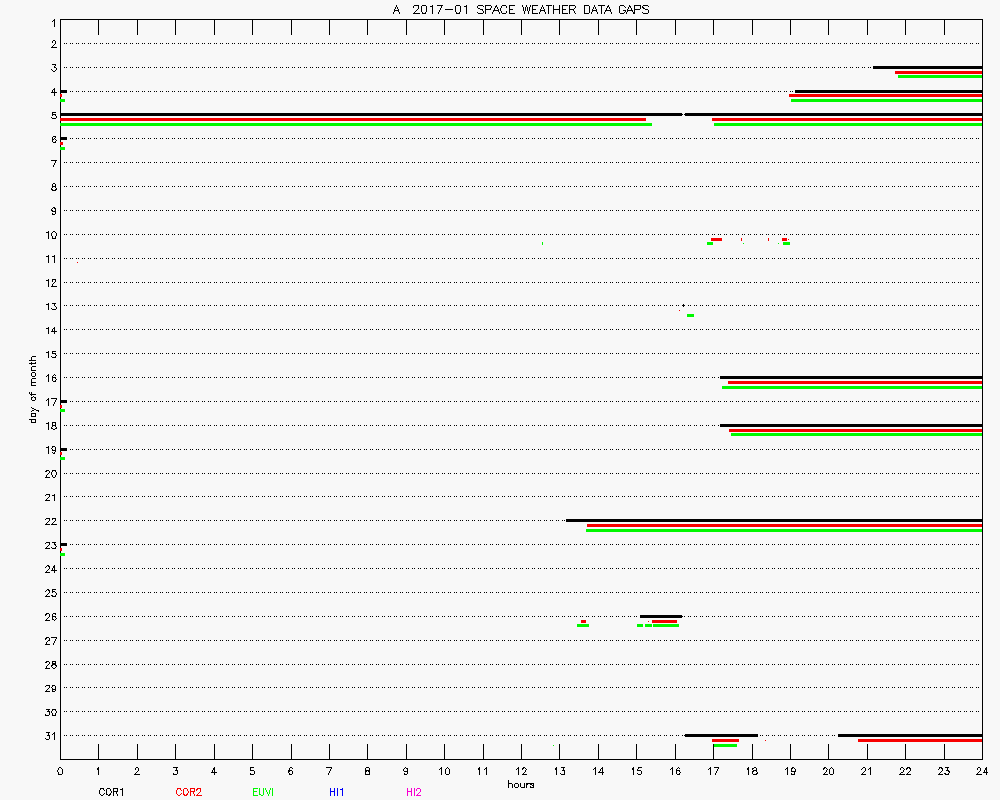Select the red COR2 bar on day 22
This screenshot has height=800, width=1000.
coord(784,525)
